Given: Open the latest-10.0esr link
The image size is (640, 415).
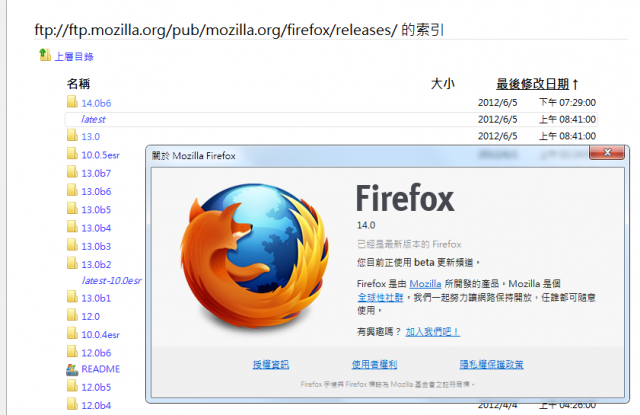Looking at the screenshot, I should 111,281.
